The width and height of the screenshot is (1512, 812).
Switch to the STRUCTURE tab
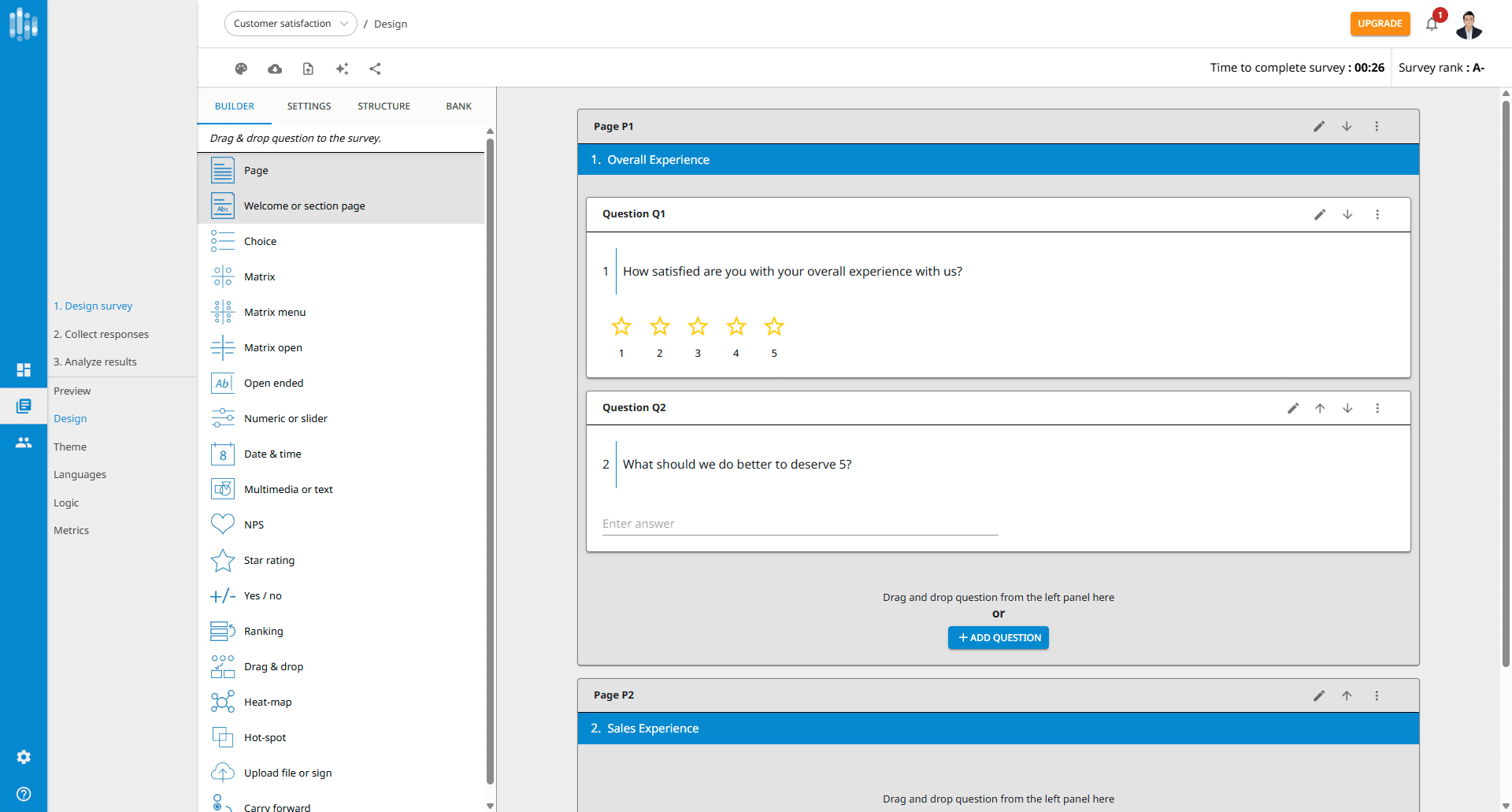[x=384, y=106]
